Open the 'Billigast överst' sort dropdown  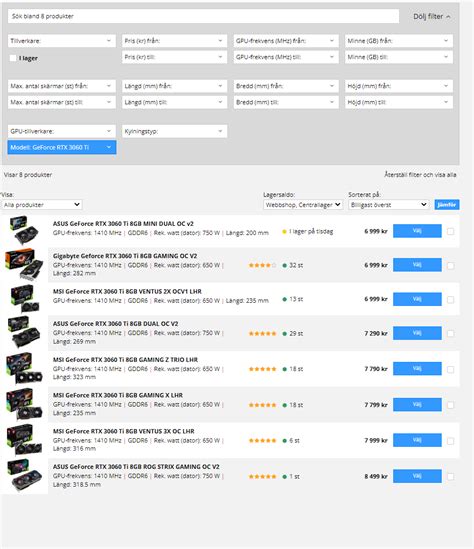click(389, 205)
